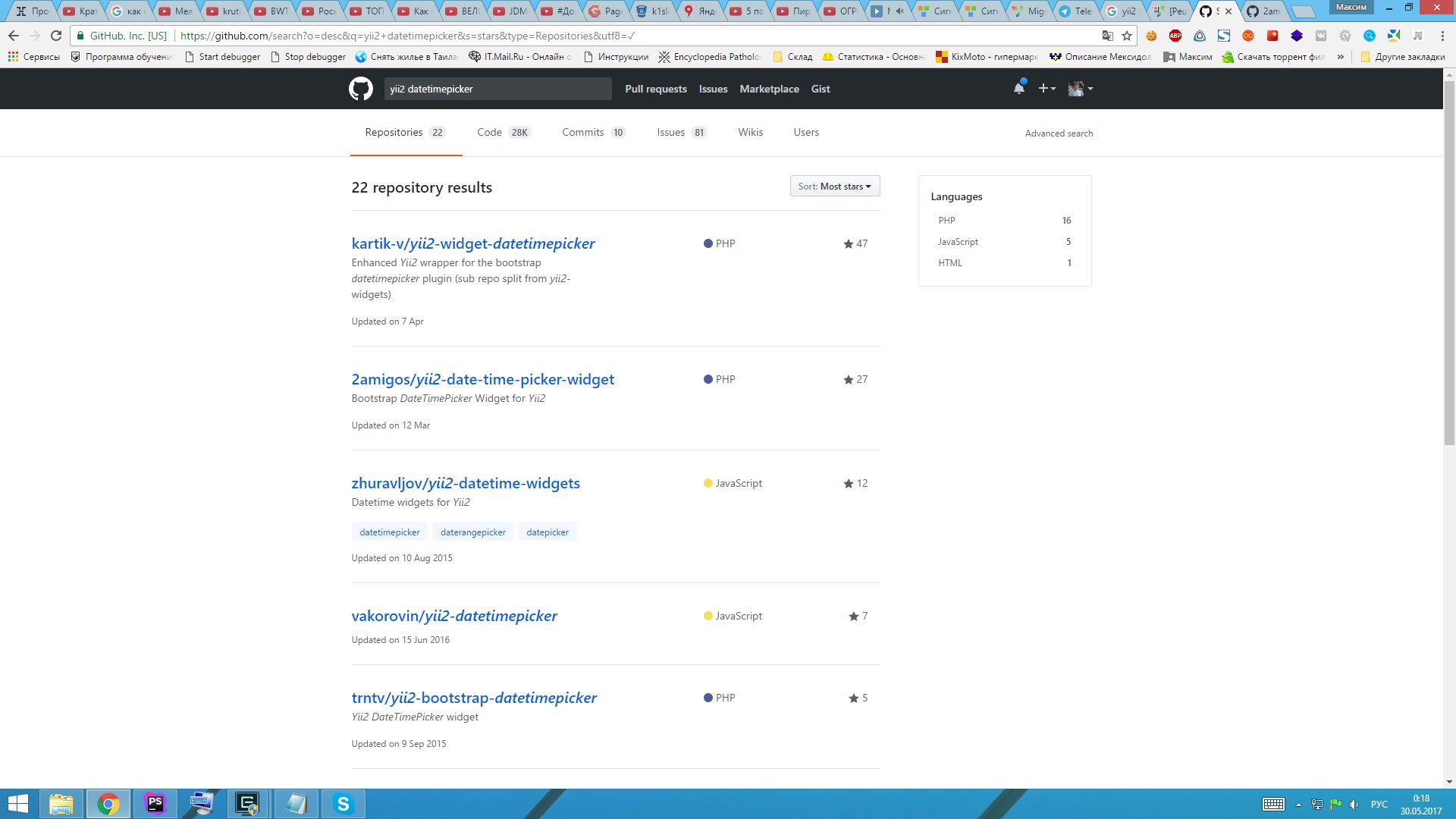Open the Skype icon on the taskbar
This screenshot has width=1456, height=819.
click(343, 803)
